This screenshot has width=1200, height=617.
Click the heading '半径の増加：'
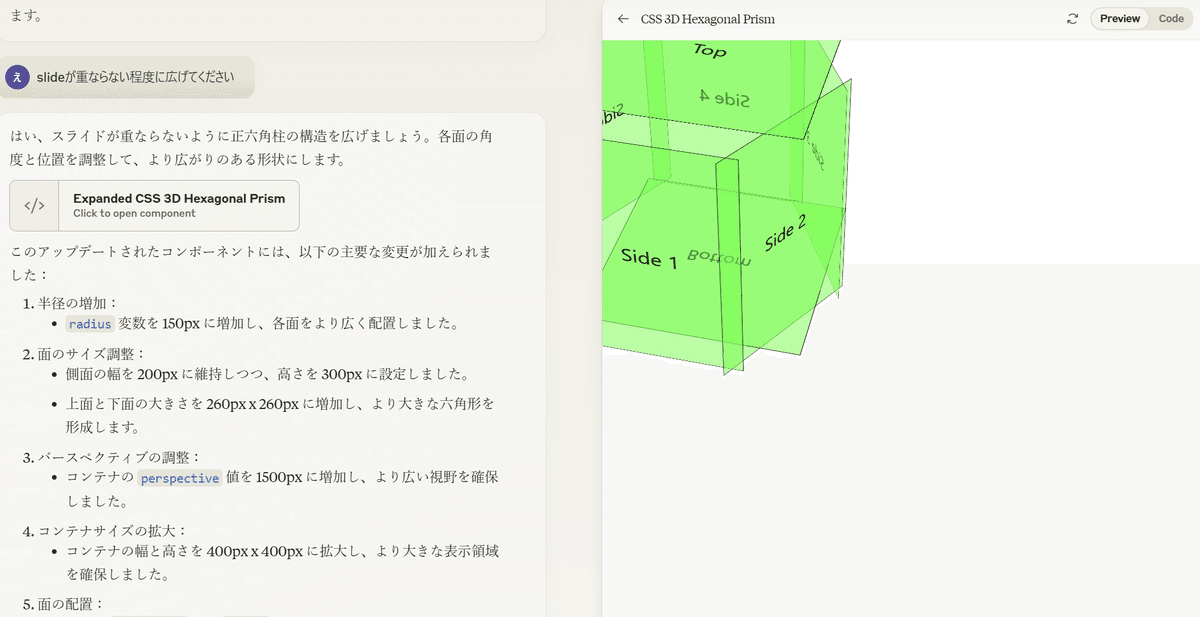tap(79, 303)
